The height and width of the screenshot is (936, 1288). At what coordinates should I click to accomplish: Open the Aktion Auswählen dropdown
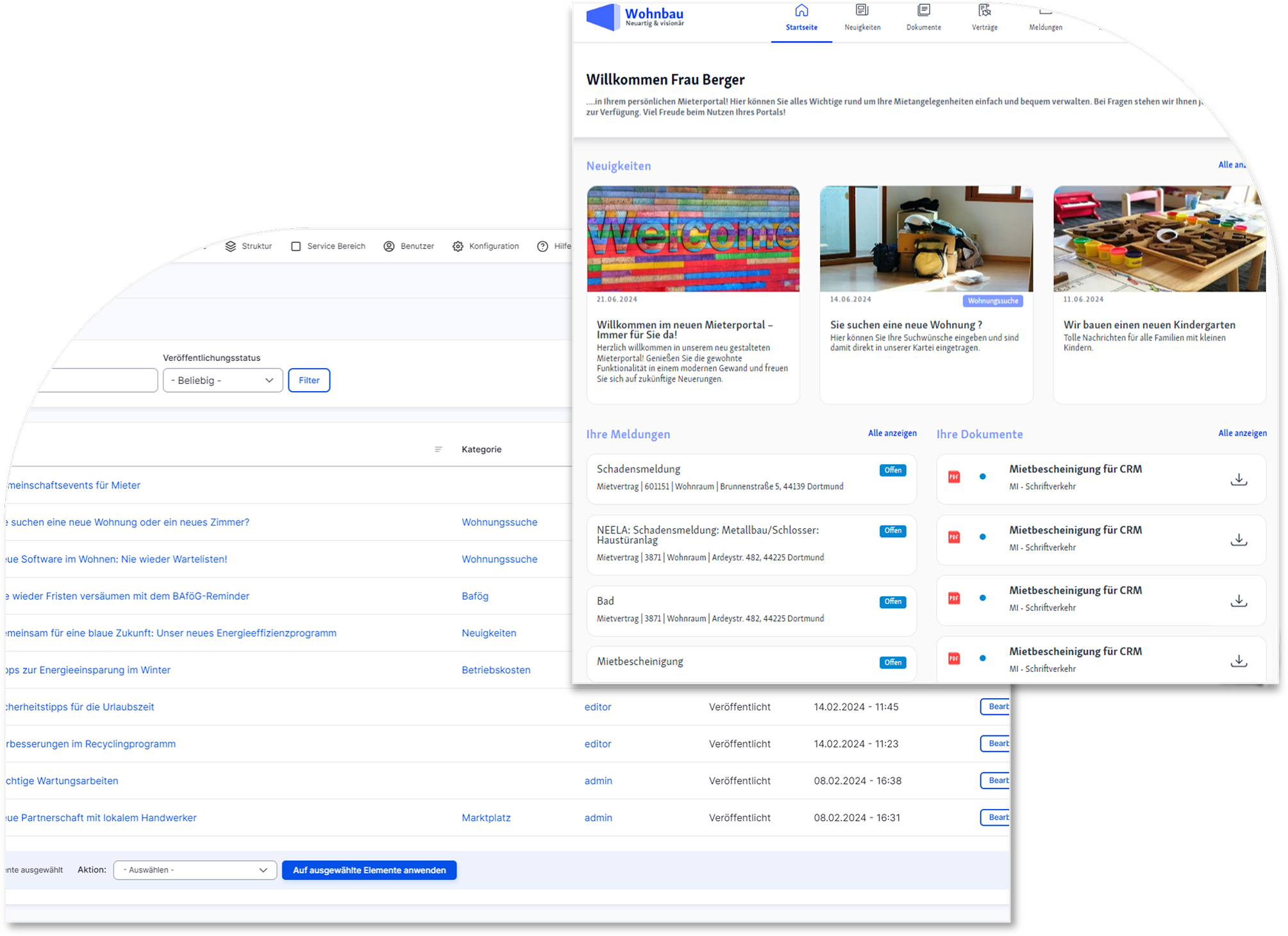(195, 870)
